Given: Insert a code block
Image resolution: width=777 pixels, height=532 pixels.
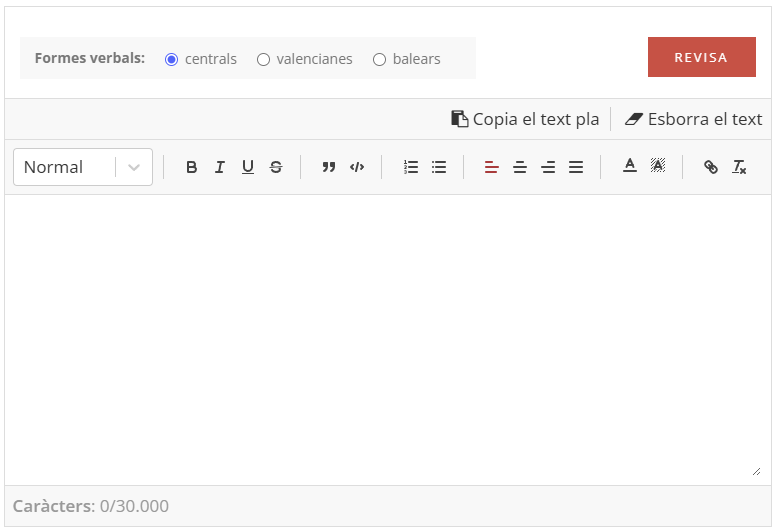Looking at the screenshot, I should (x=357, y=167).
